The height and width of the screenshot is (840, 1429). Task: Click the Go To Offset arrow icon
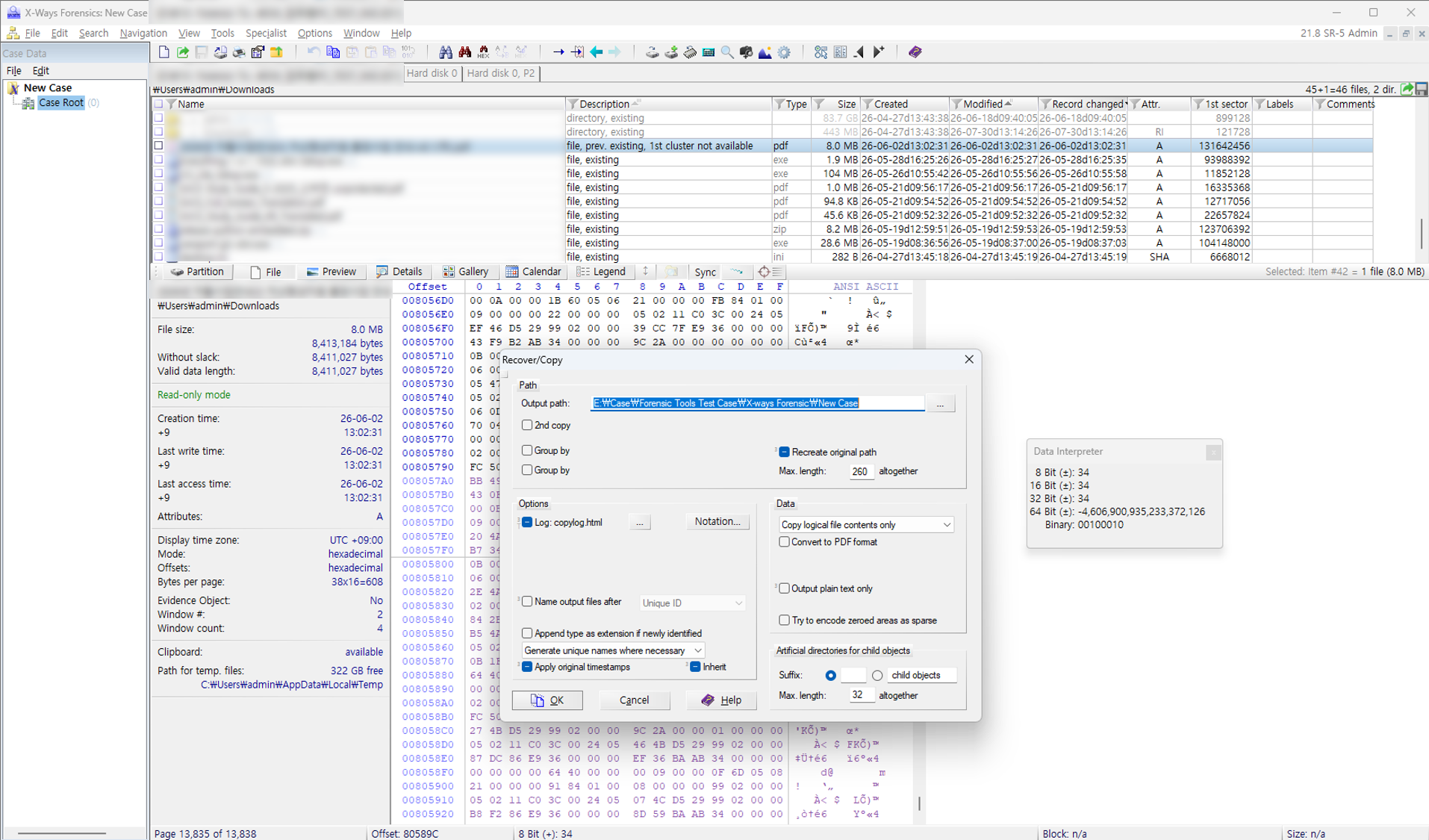(558, 52)
